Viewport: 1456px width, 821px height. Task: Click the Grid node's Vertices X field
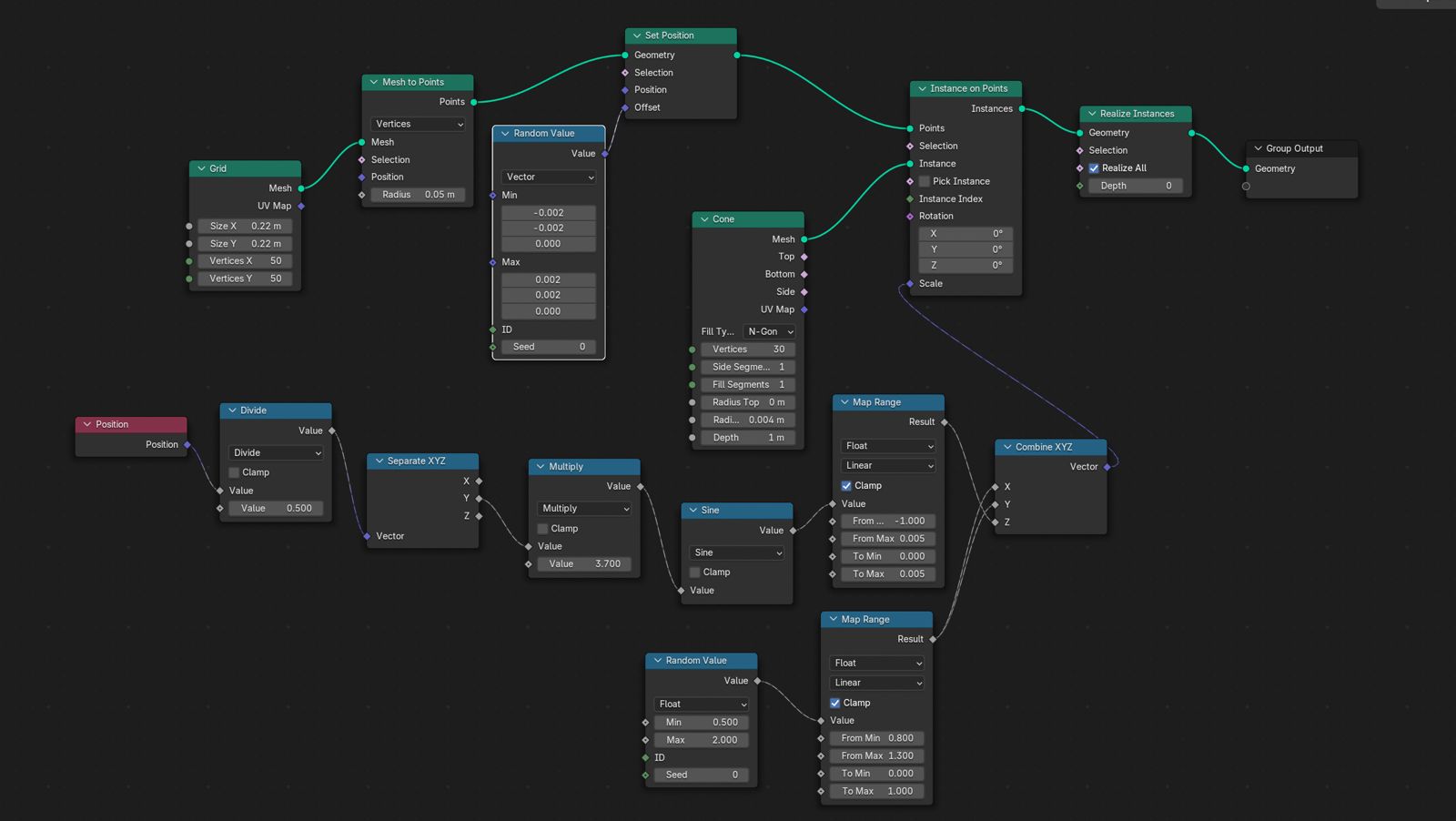coord(245,261)
